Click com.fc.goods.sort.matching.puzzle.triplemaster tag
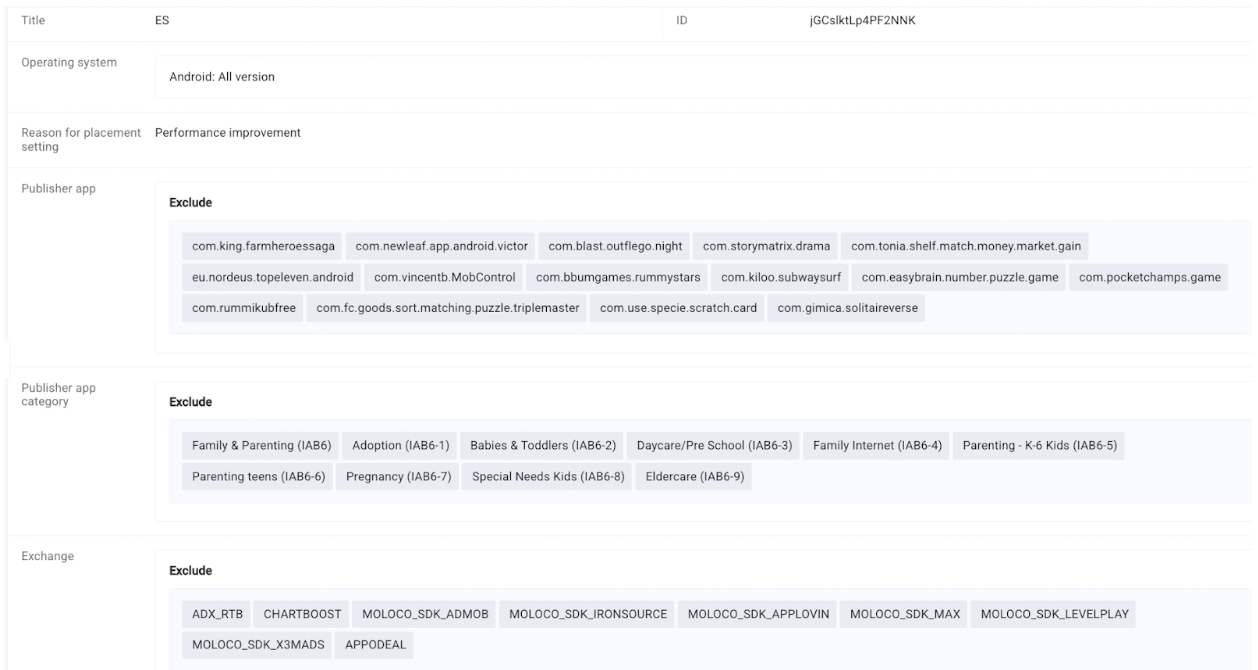This screenshot has height=670, width=1258. pyautogui.click(x=448, y=308)
